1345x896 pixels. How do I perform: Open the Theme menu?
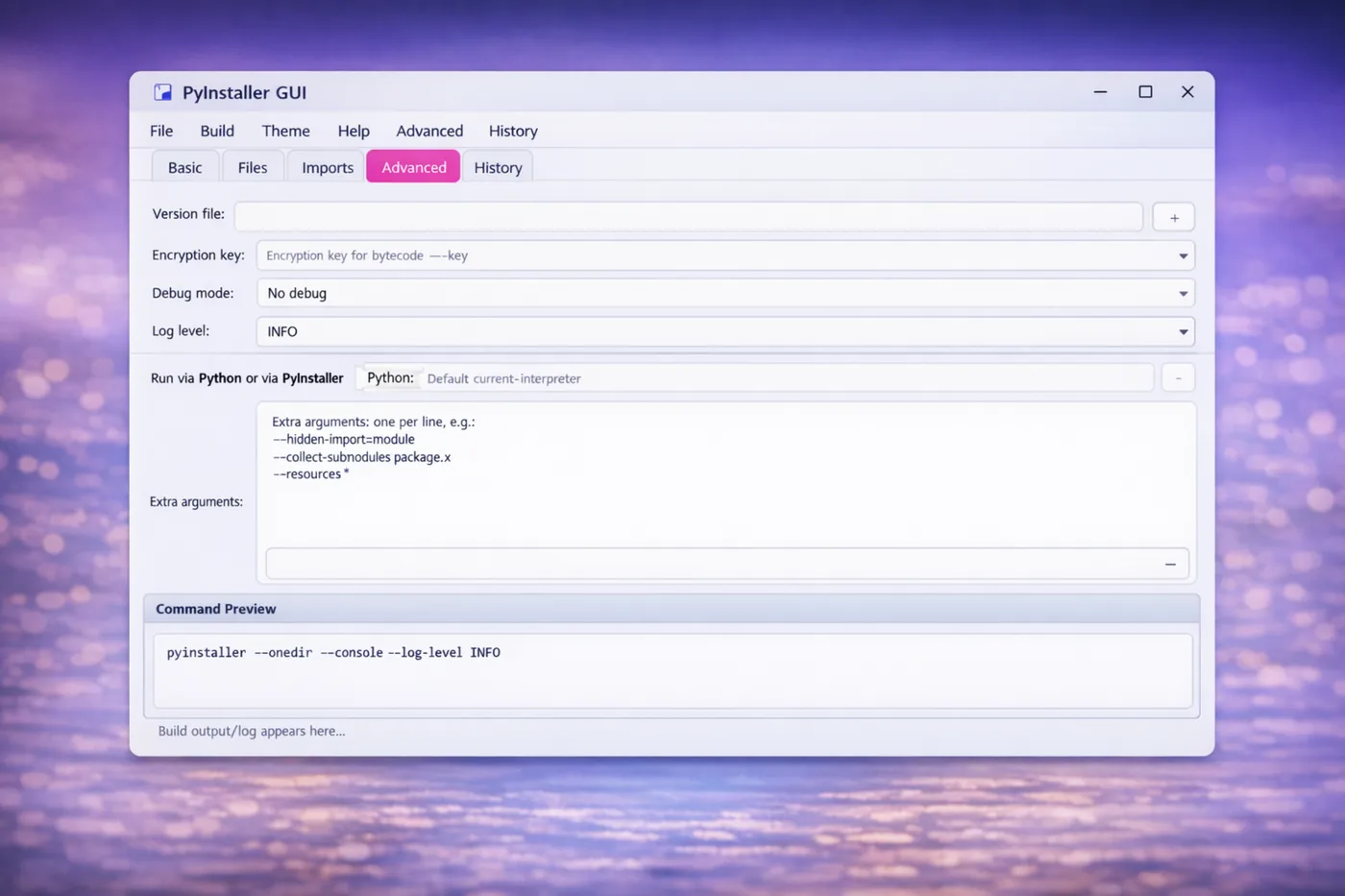pyautogui.click(x=285, y=131)
